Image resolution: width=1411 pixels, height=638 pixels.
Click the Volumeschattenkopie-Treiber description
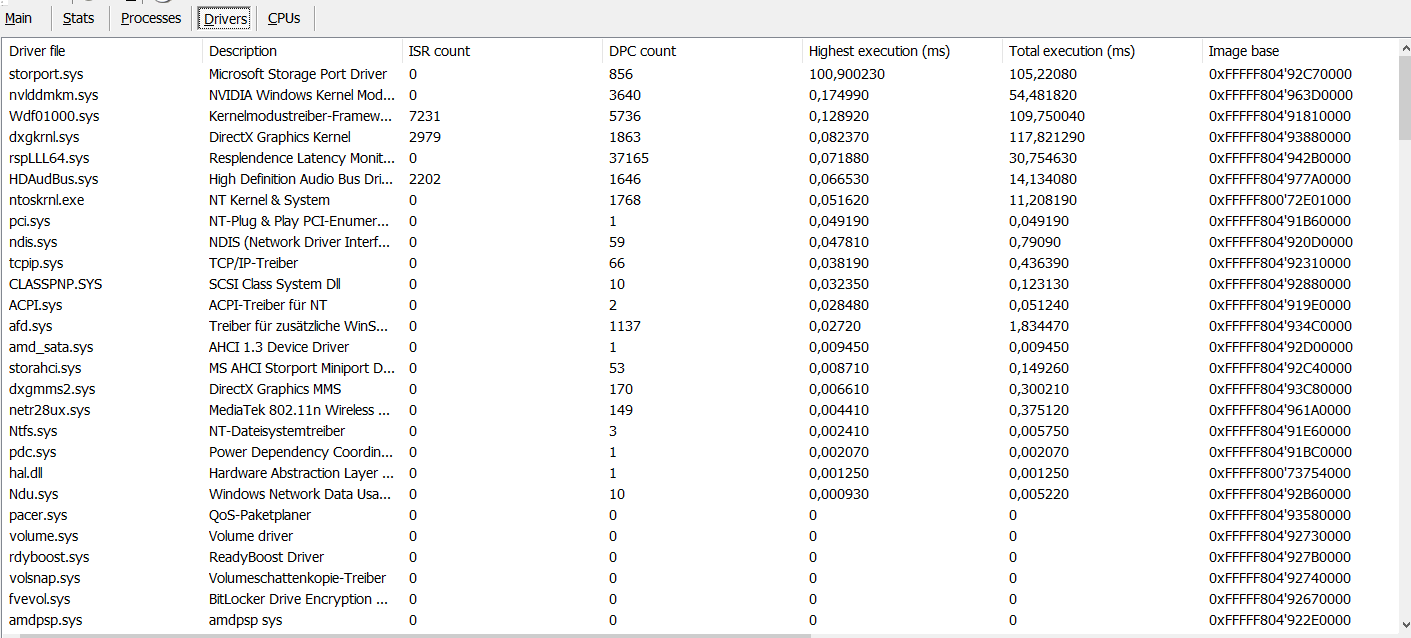298,578
